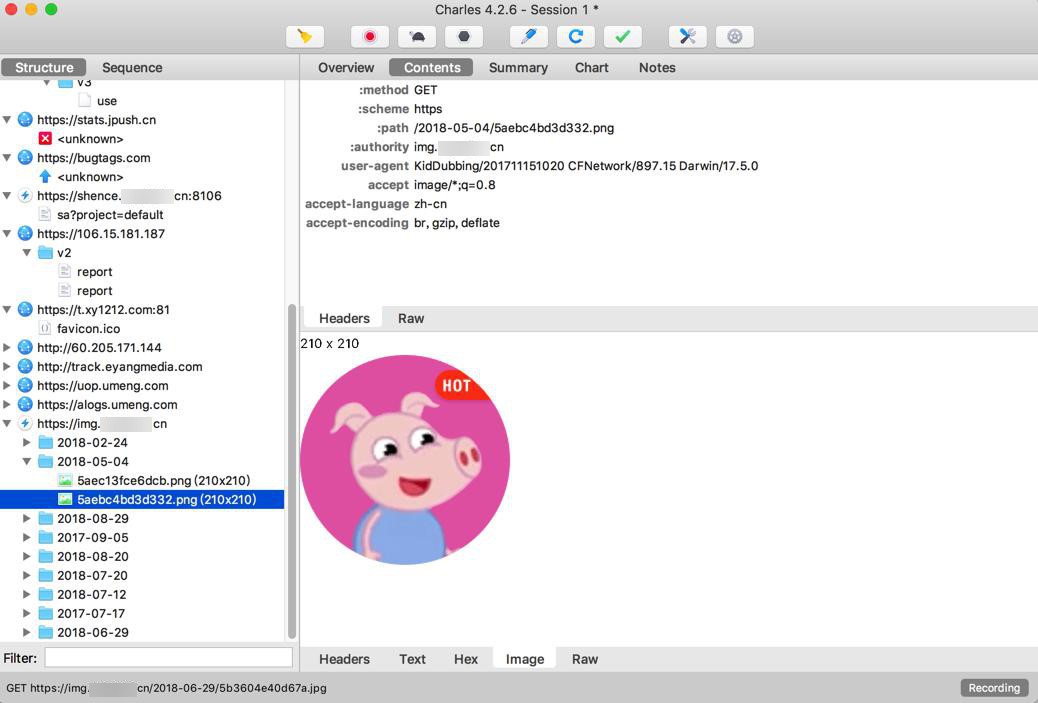Viewport: 1038px width, 703px height.
Task: Open the Tools wrench icon
Action: [x=688, y=36]
